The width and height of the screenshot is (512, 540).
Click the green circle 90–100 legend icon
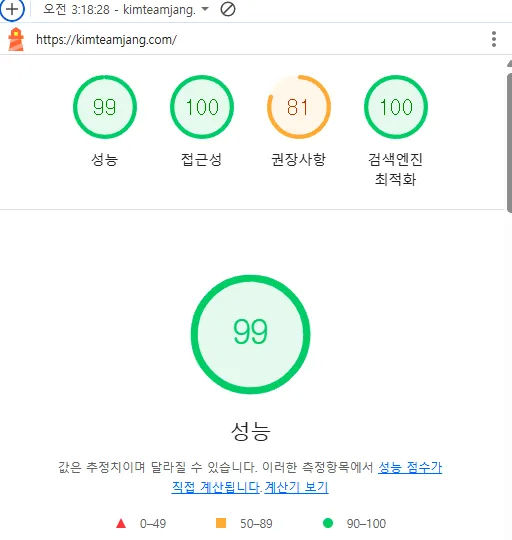click(x=328, y=523)
